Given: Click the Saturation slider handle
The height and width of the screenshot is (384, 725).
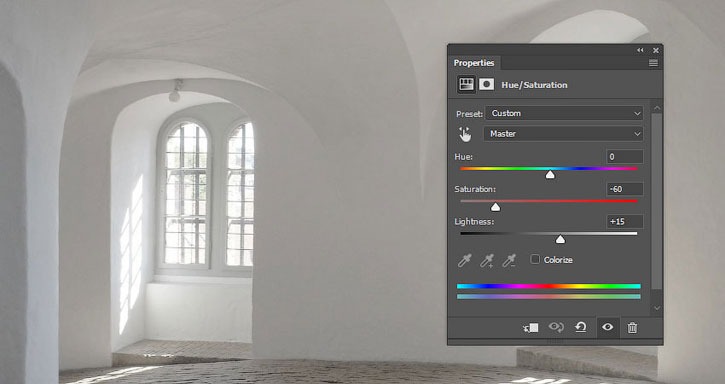Looking at the screenshot, I should 495,207.
